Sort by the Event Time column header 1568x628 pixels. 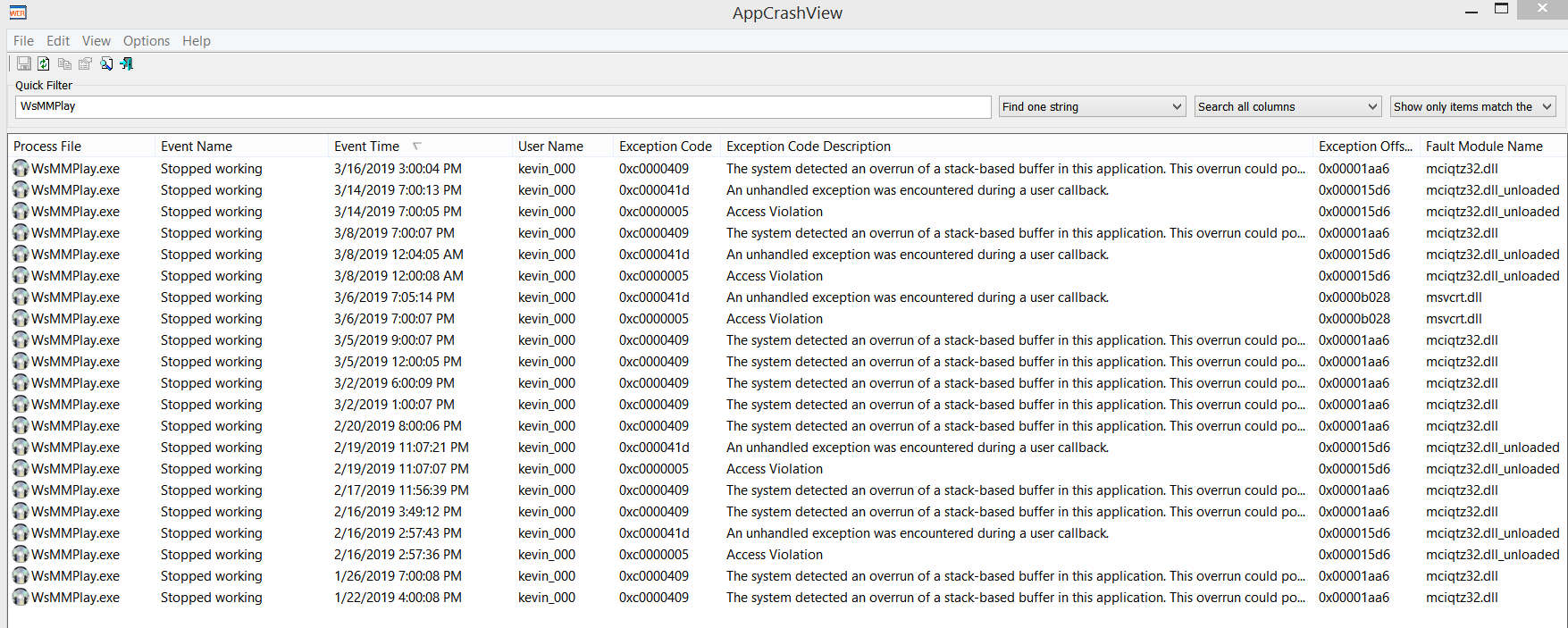click(x=366, y=147)
